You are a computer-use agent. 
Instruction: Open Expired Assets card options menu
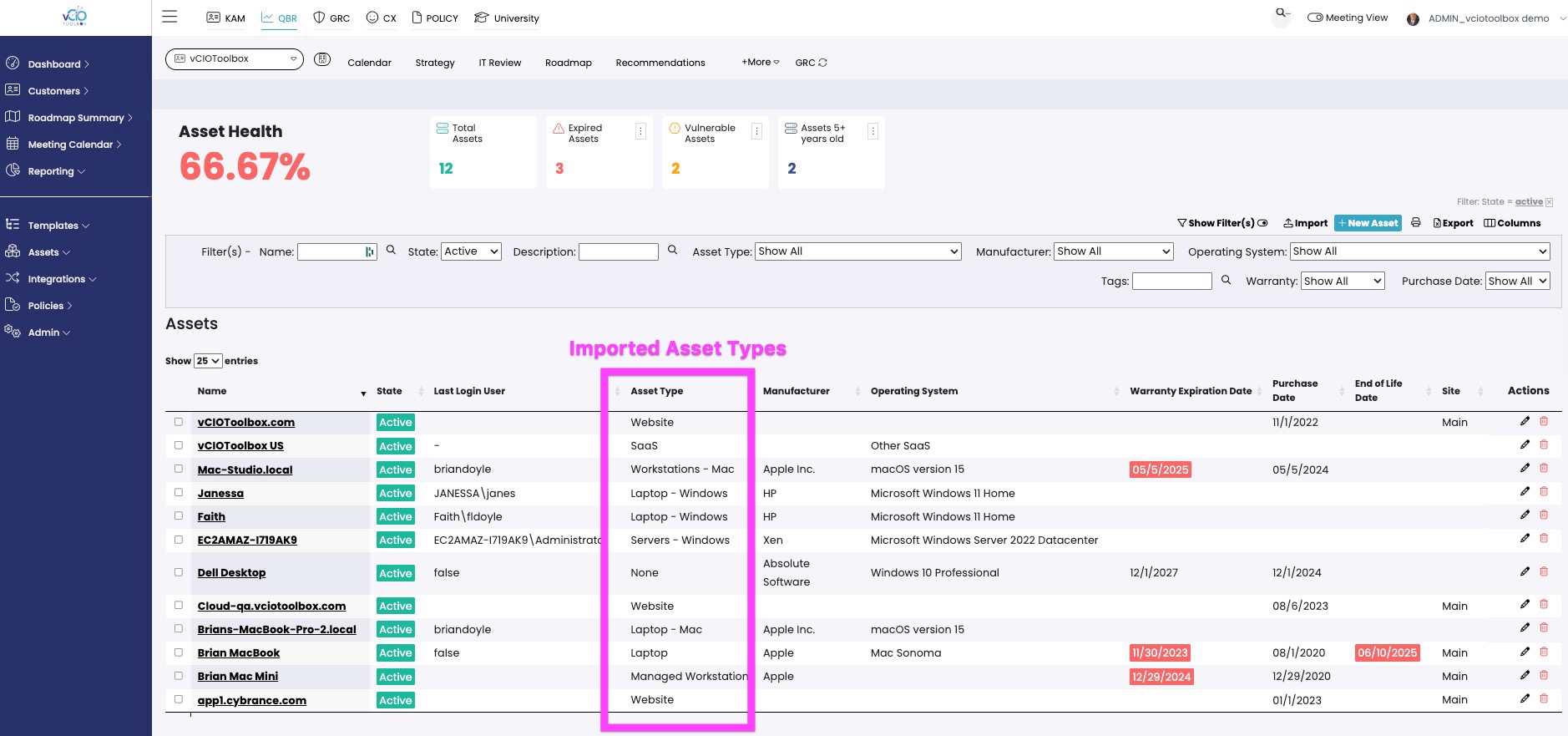pos(640,131)
